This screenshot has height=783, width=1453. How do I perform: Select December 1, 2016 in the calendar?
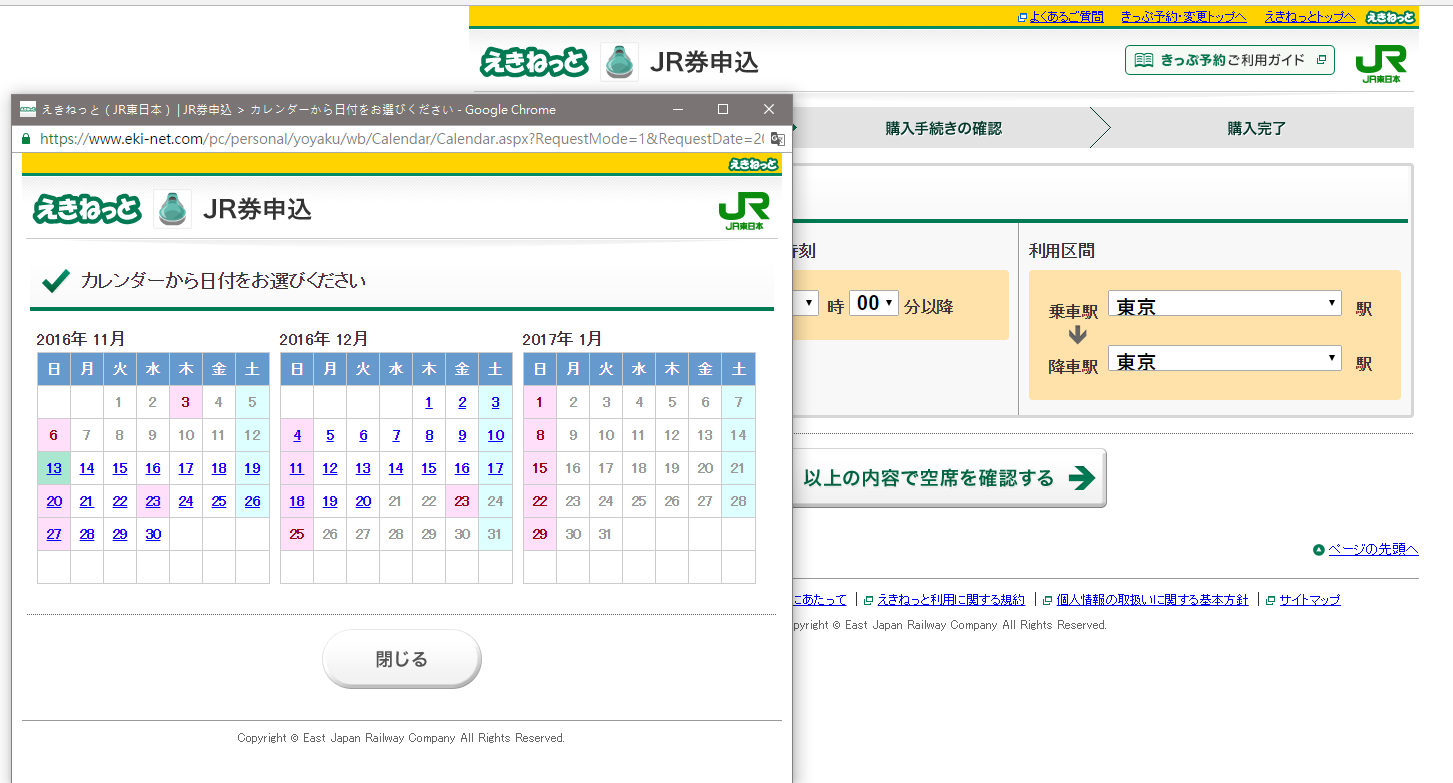[x=429, y=402]
